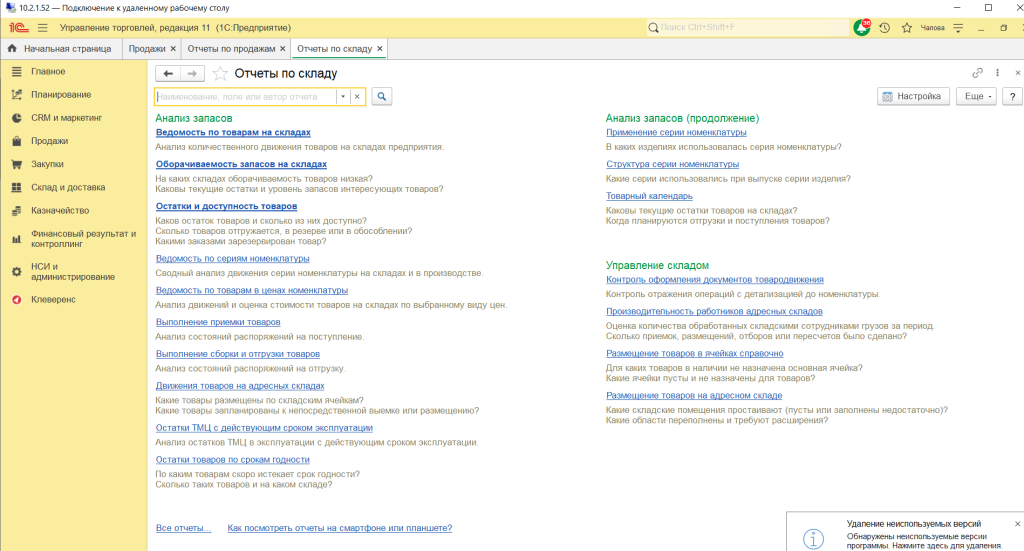The image size is (1024, 551).
Task: Open Ведомость по сериям номенклатуры report
Action: 232,259
